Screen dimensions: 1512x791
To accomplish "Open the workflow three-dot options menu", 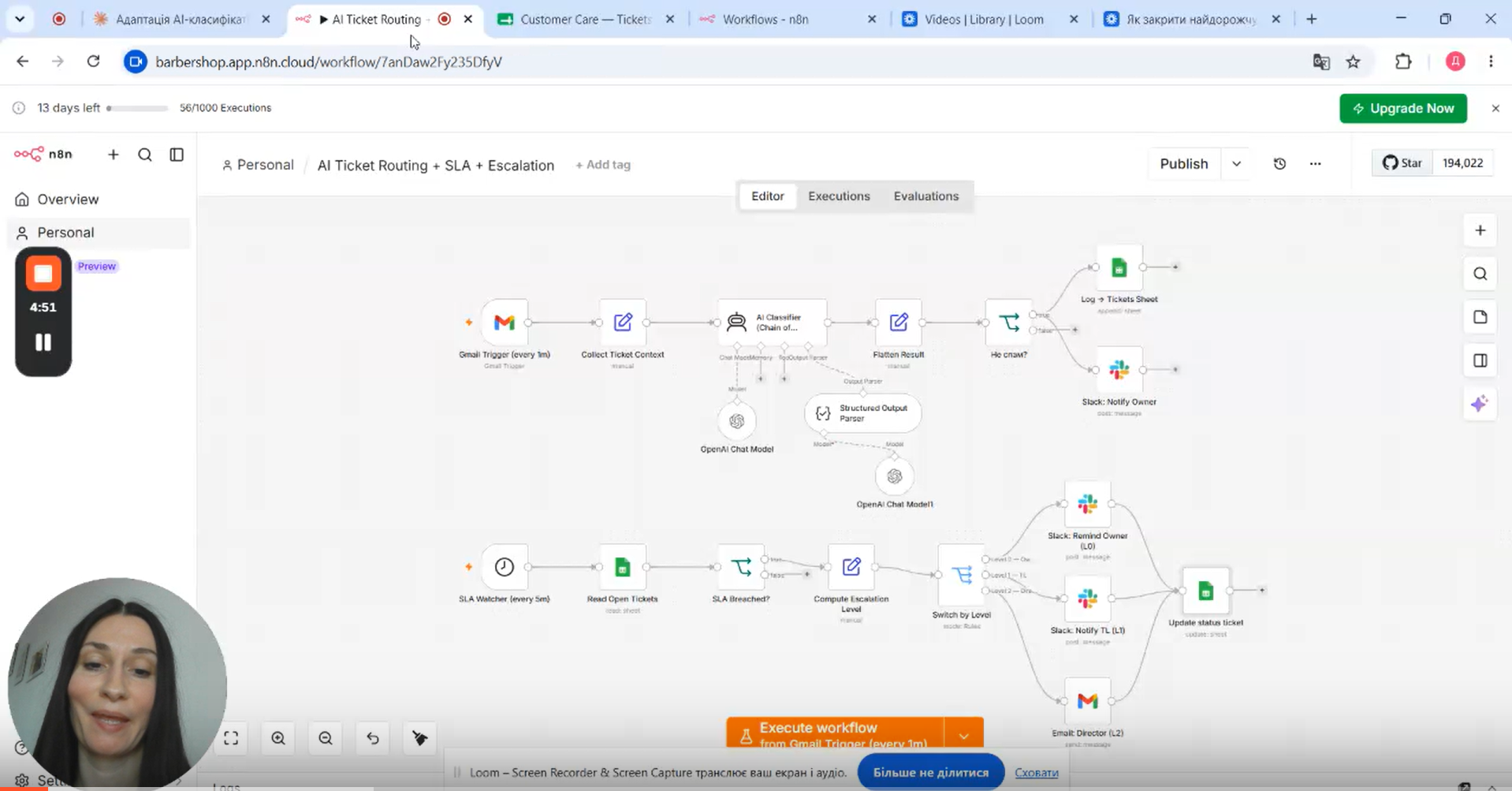I will point(1315,163).
